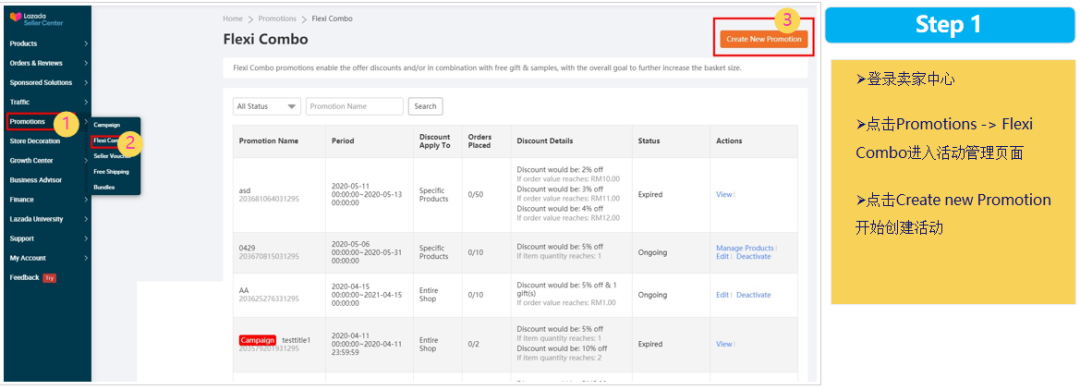Go to Promotions in the breadcrumb
This screenshot has height=390, width=1080.
tap(278, 19)
